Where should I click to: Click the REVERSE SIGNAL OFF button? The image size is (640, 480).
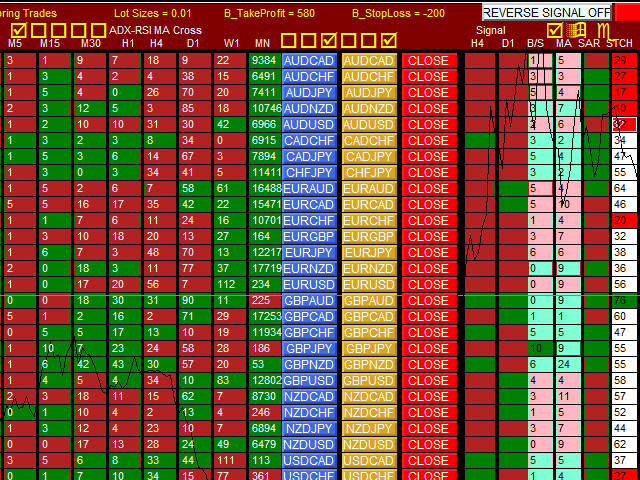547,12
